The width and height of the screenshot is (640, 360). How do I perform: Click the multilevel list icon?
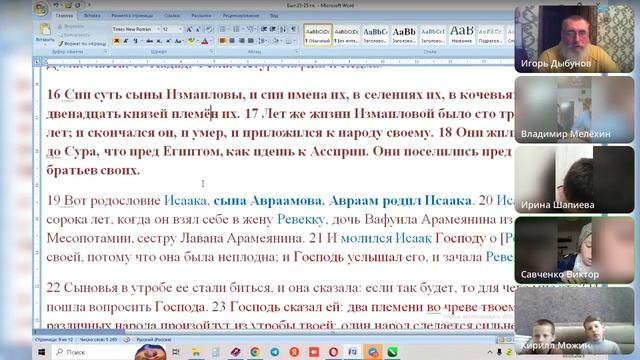[250, 29]
